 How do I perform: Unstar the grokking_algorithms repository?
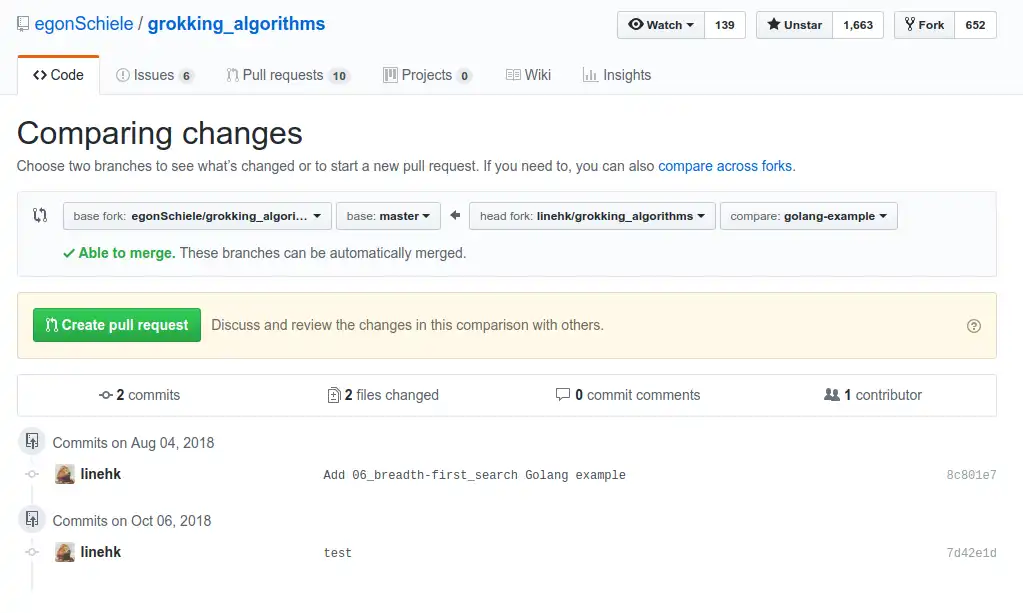point(793,25)
